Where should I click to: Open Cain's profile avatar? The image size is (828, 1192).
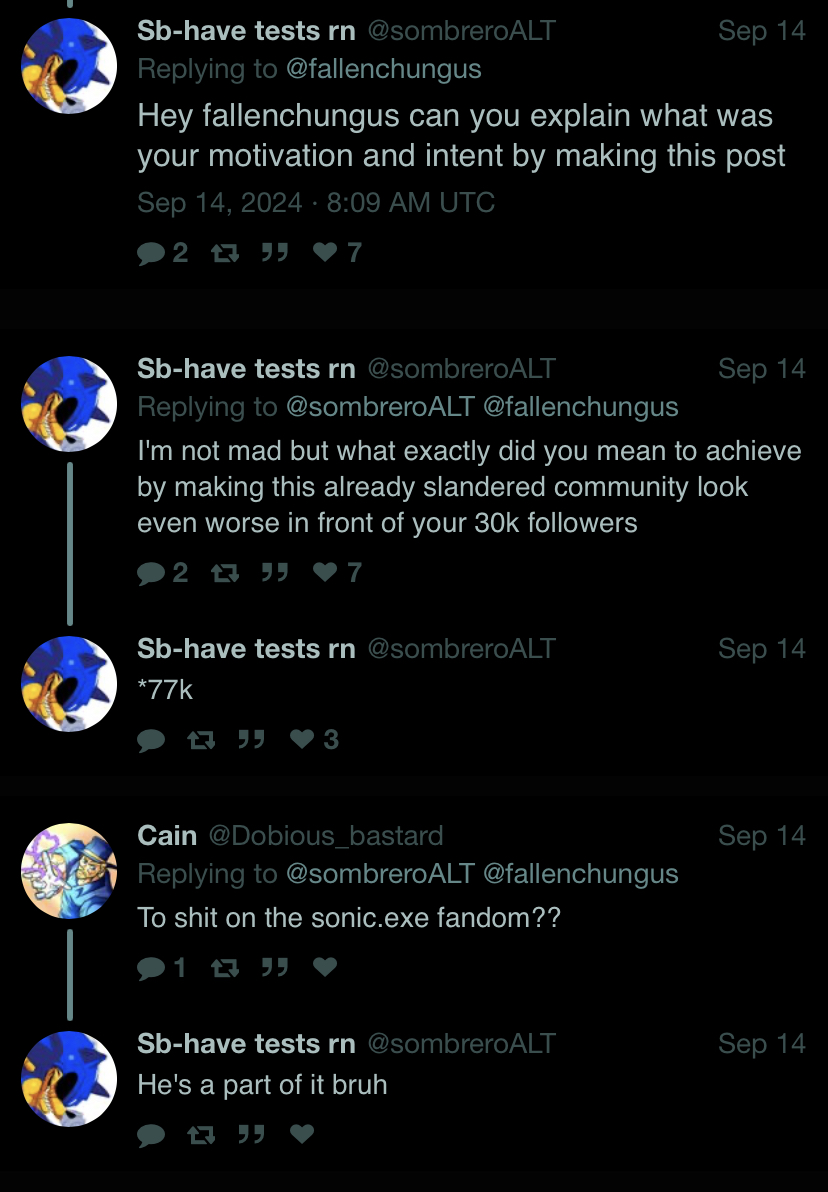click(69, 871)
